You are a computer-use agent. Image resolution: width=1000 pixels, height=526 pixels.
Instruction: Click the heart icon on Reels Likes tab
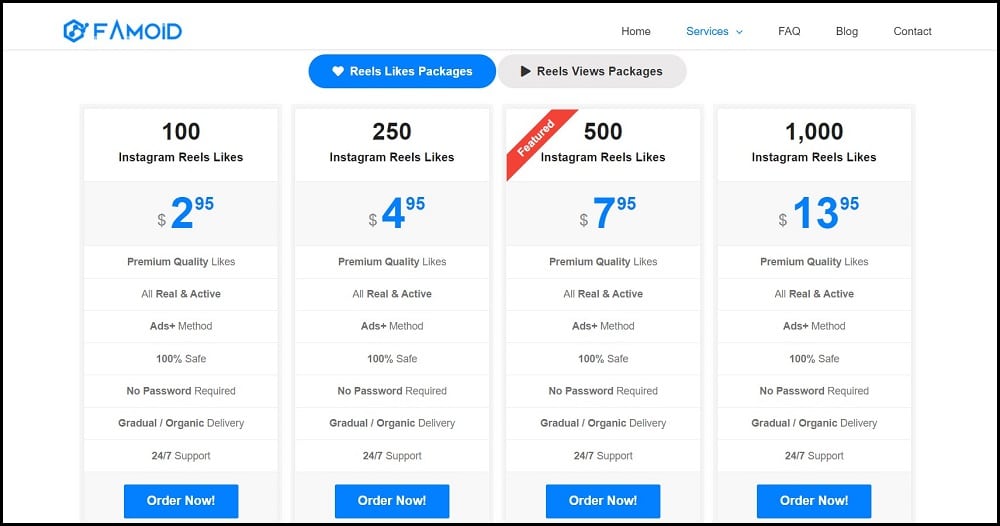(338, 71)
